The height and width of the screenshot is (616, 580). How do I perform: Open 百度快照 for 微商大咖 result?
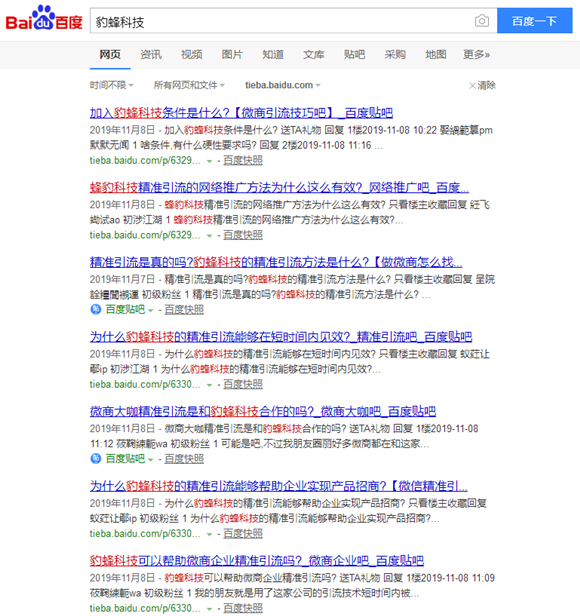click(x=184, y=459)
